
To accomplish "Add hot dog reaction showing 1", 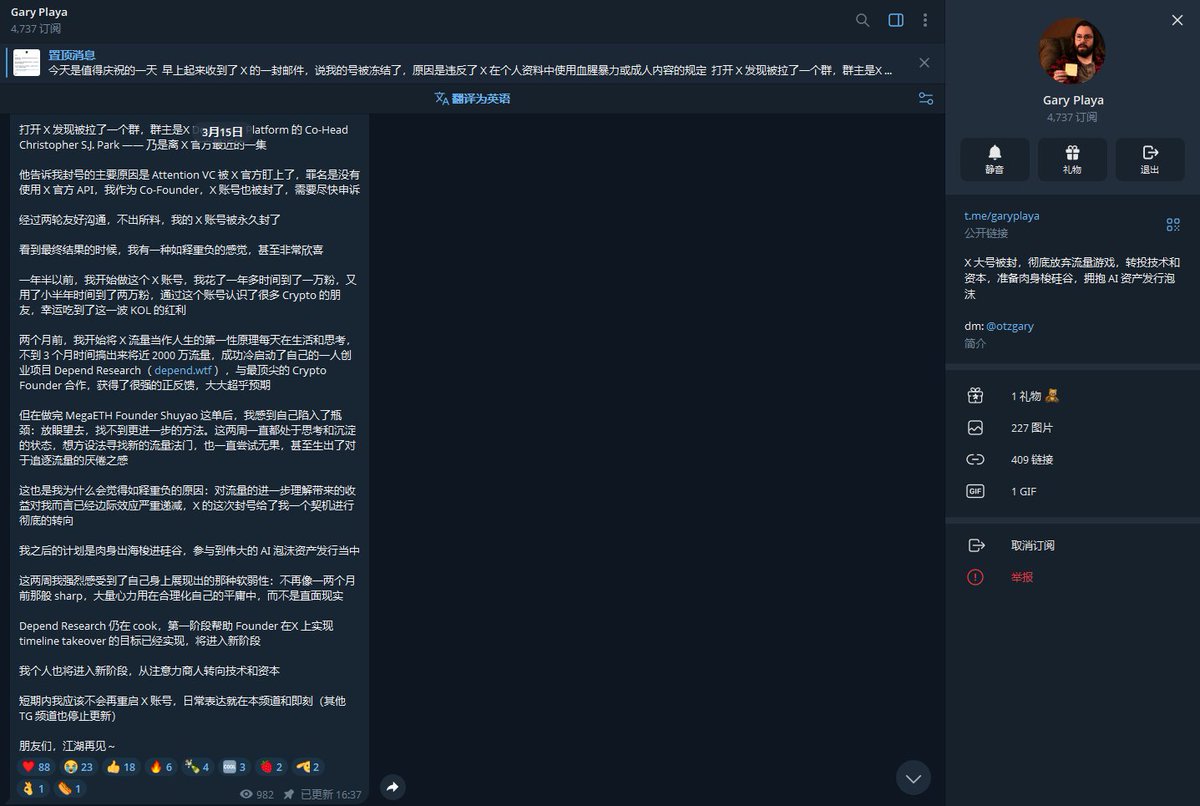I will [x=70, y=789].
